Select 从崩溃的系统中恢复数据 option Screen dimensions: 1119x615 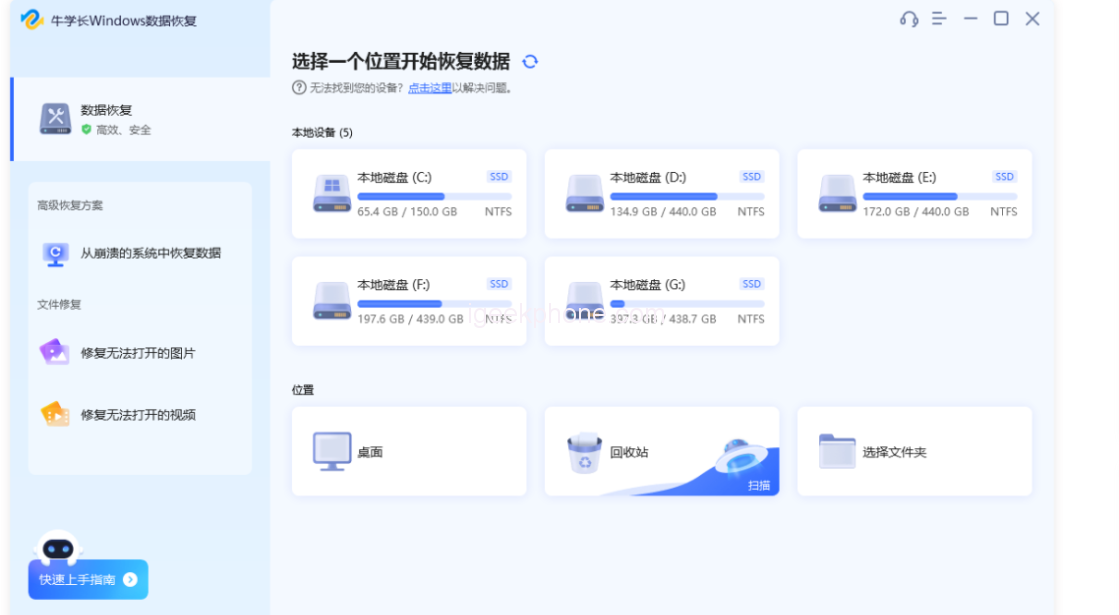click(x=150, y=253)
